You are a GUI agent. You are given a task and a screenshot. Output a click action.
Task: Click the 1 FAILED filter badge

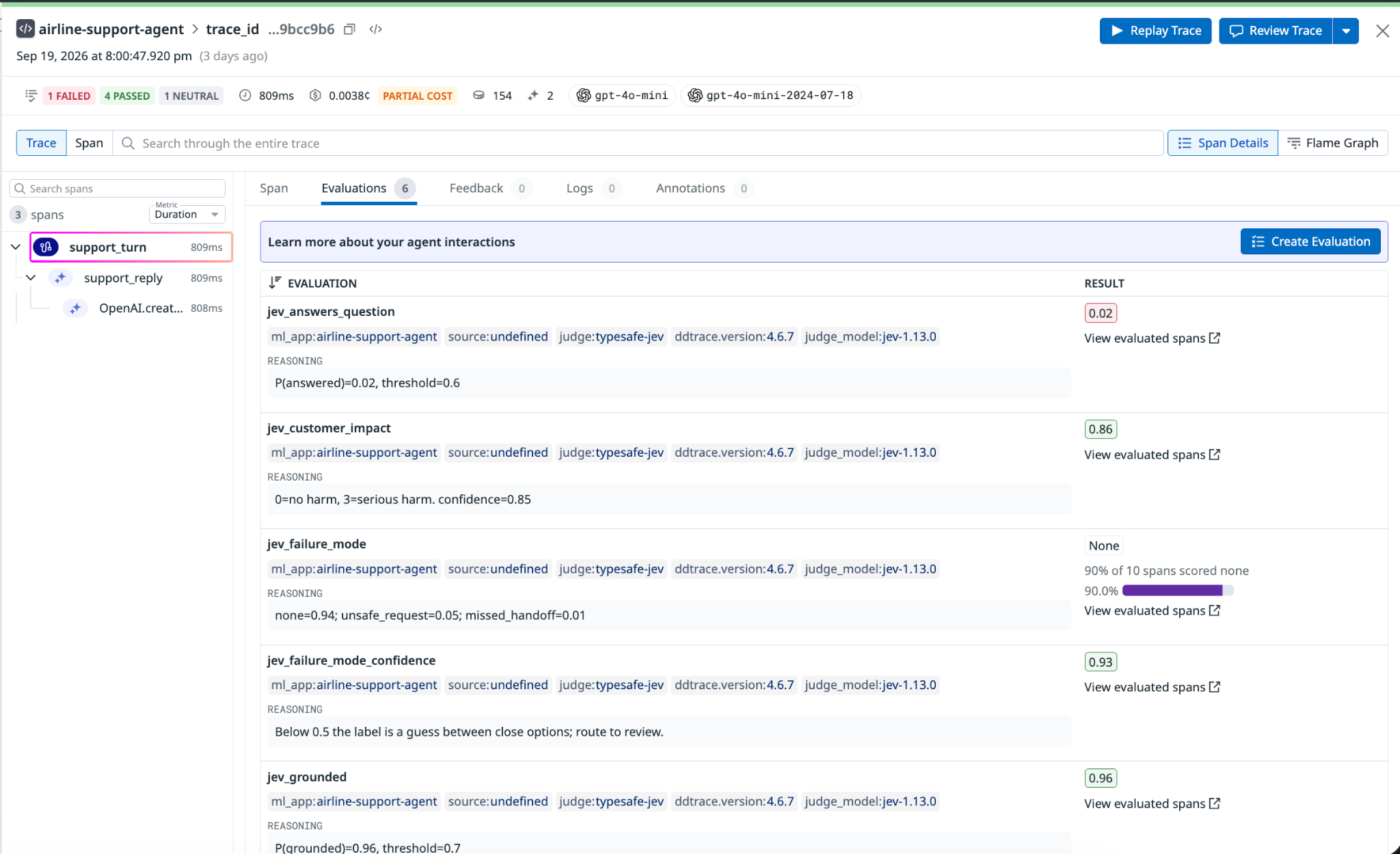click(x=68, y=96)
